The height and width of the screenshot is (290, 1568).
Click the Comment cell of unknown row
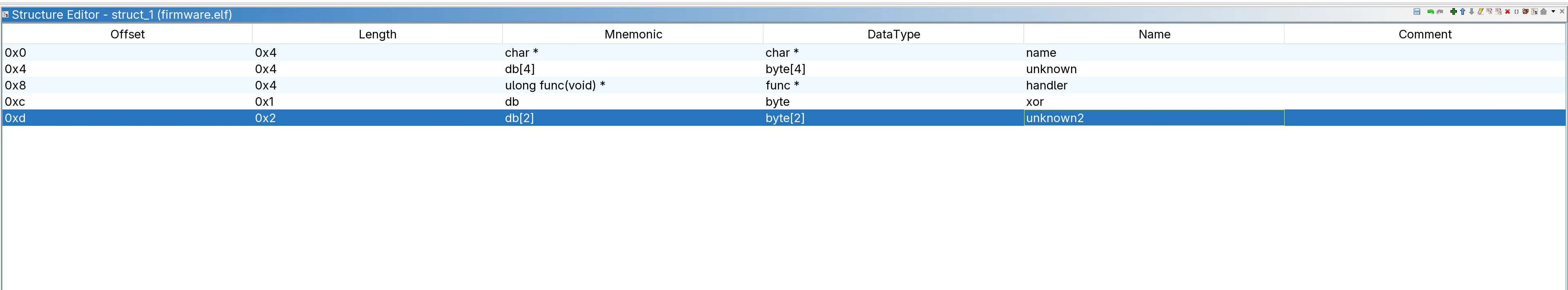coord(1424,69)
